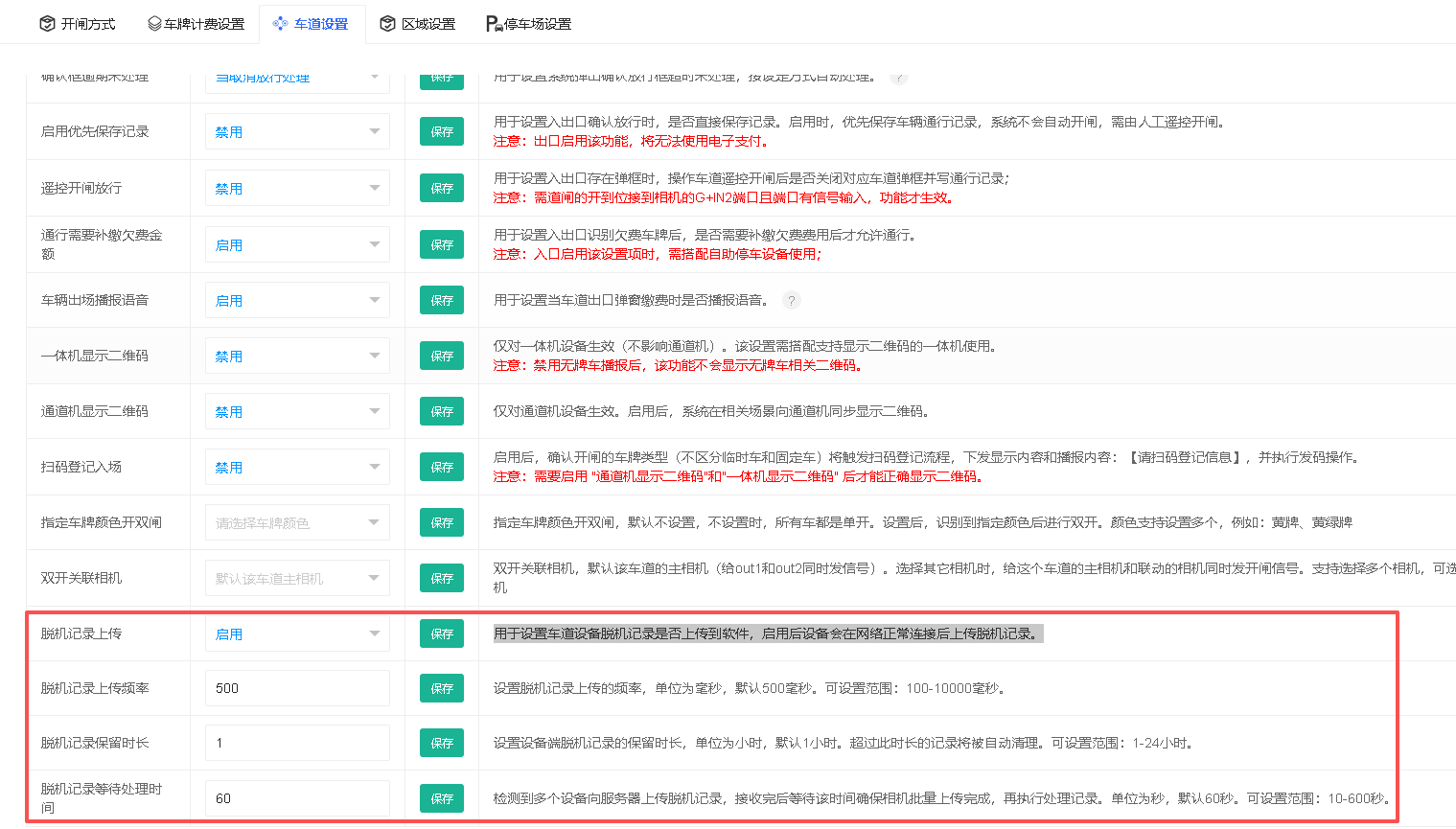This screenshot has height=829, width=1456.
Task: Click the help icon beside 车辆出场播报语音 description
Action: click(791, 301)
